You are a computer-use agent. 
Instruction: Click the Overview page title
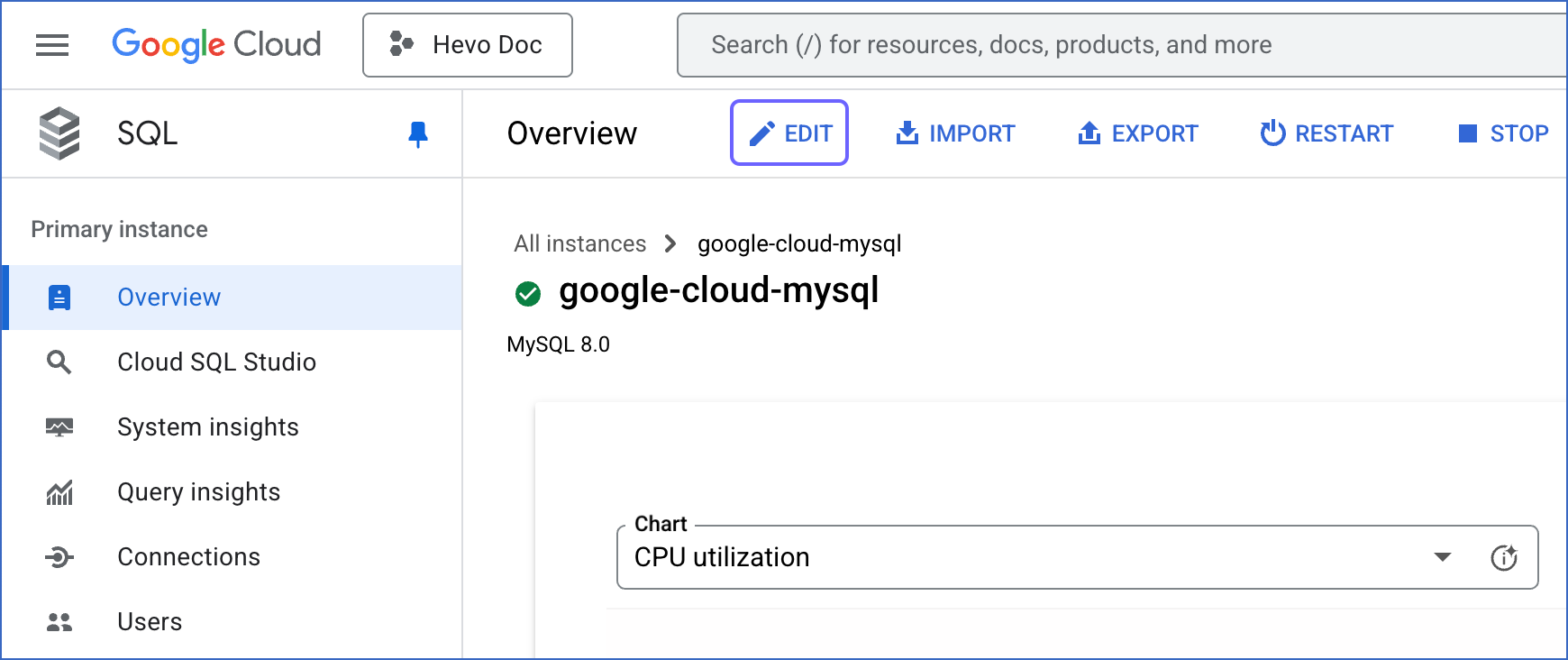572,133
